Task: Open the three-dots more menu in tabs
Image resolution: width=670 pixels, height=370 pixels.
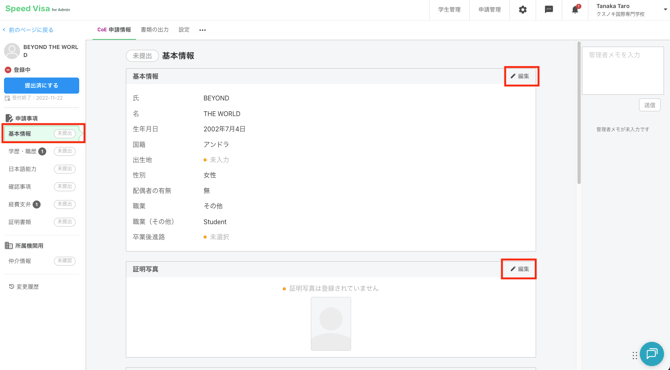Action: pyautogui.click(x=203, y=30)
